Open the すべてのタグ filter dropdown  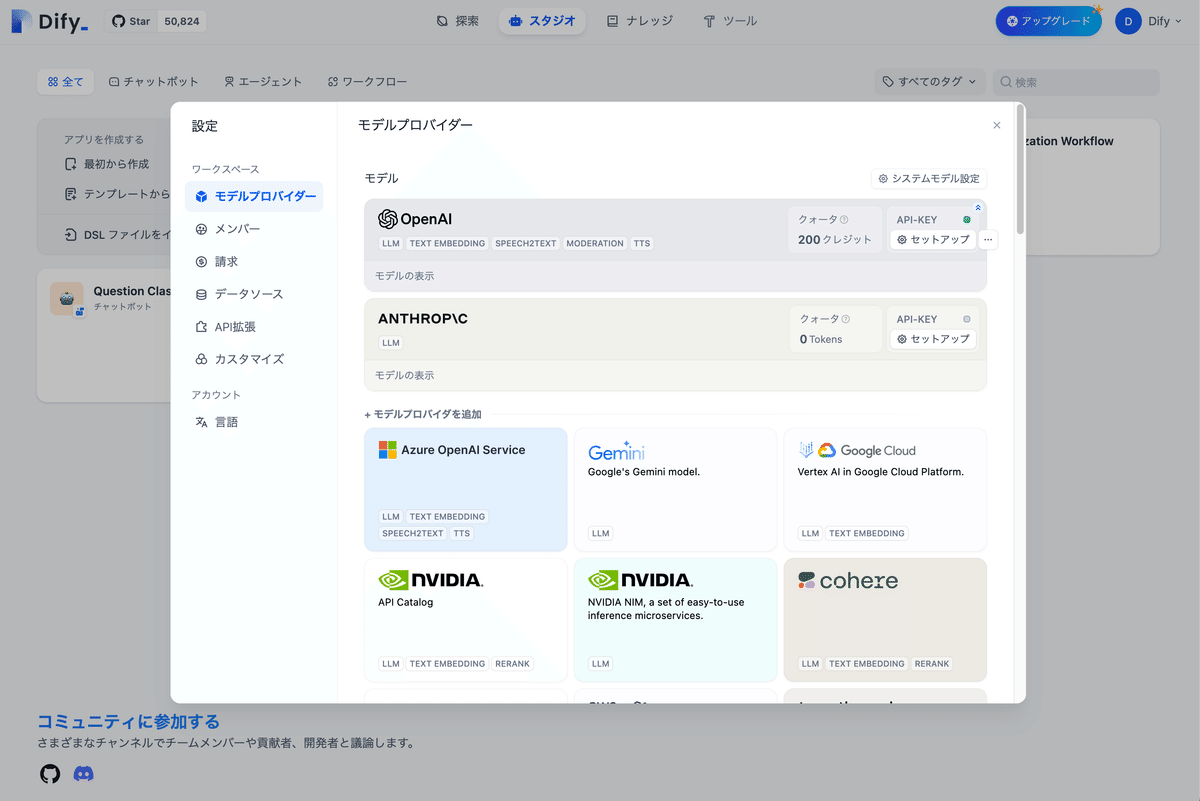click(x=929, y=81)
